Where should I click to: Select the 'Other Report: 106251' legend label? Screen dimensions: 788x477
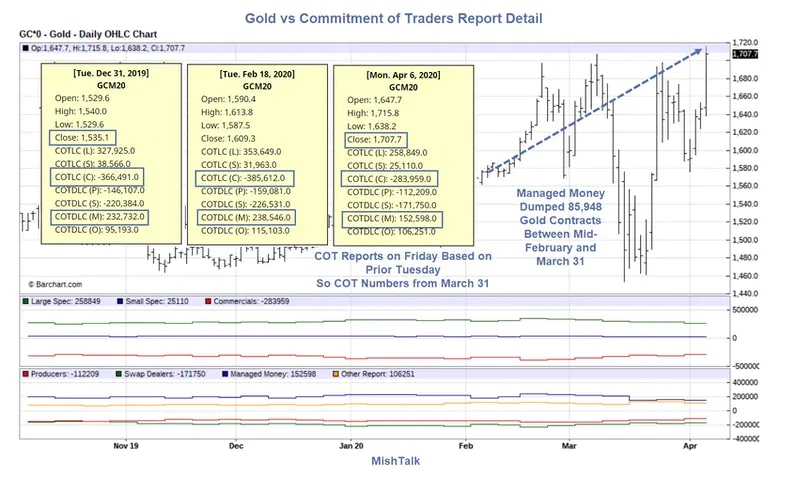[378, 374]
